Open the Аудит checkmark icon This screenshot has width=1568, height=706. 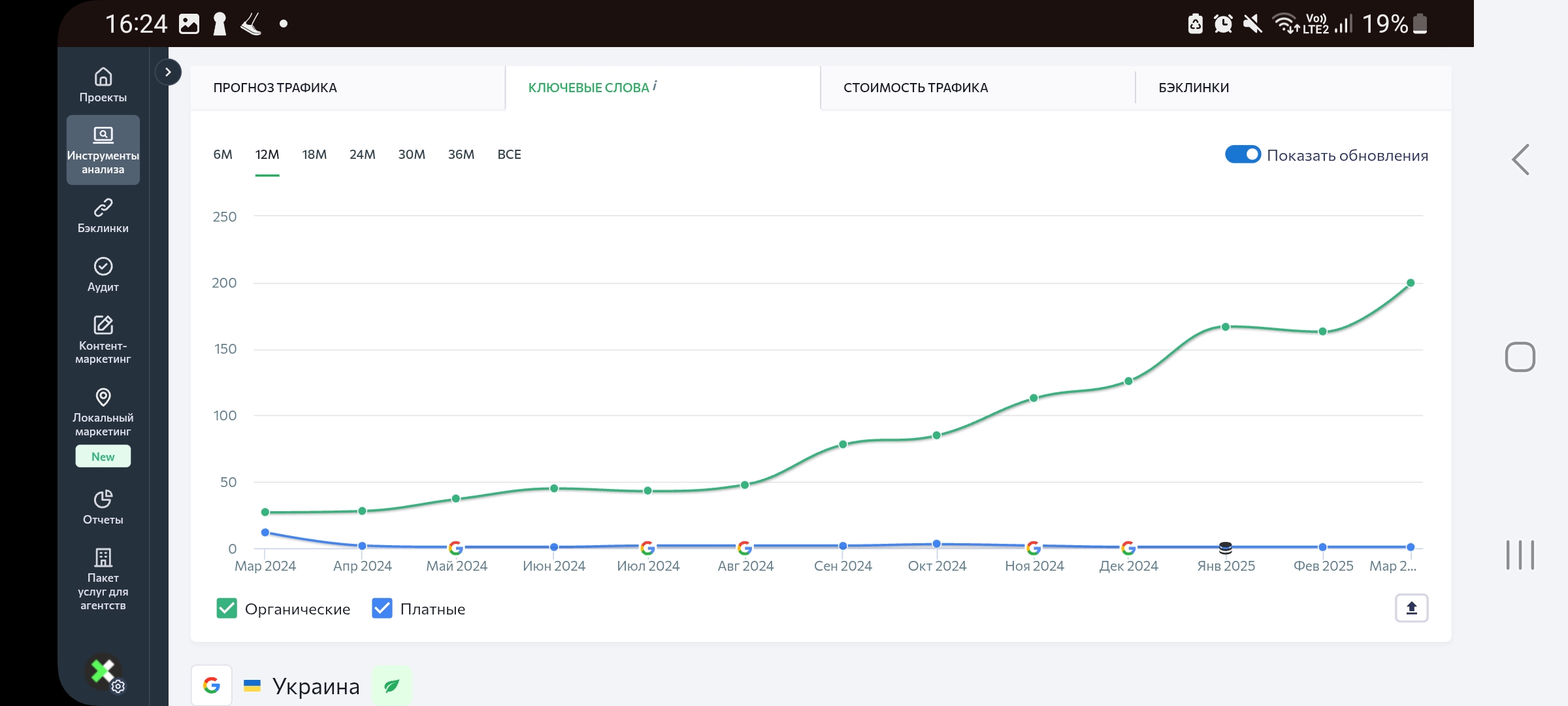tap(103, 267)
